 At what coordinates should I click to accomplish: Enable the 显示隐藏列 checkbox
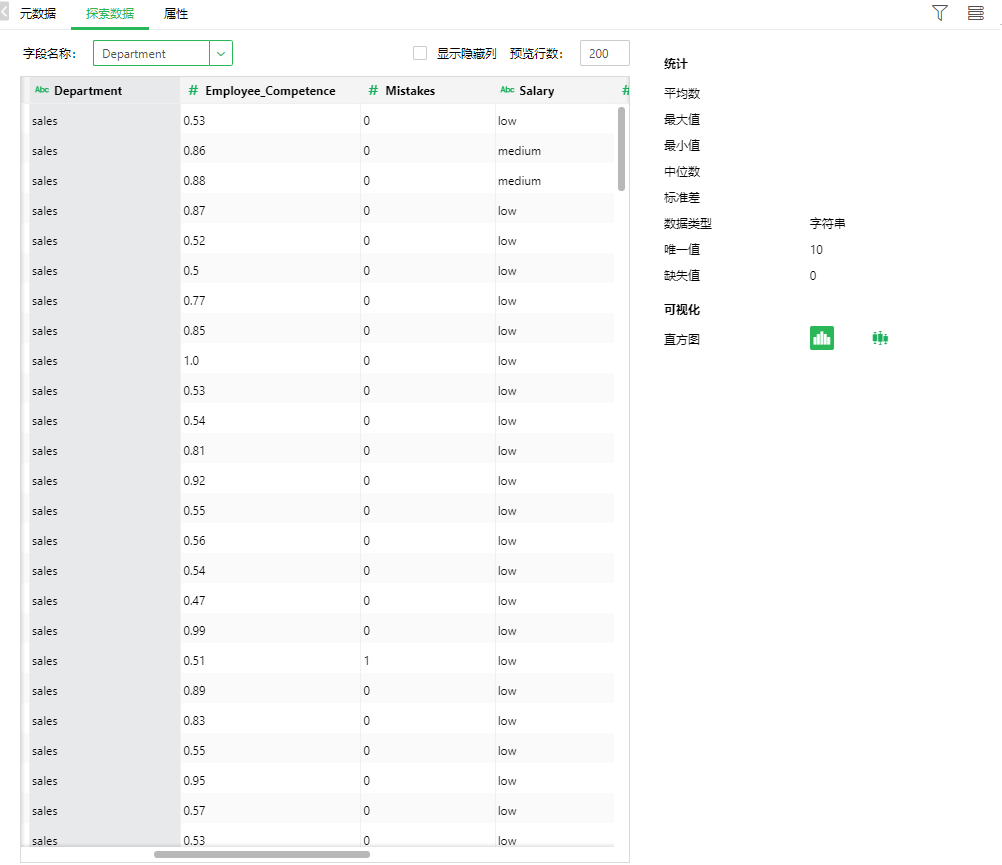pos(419,53)
